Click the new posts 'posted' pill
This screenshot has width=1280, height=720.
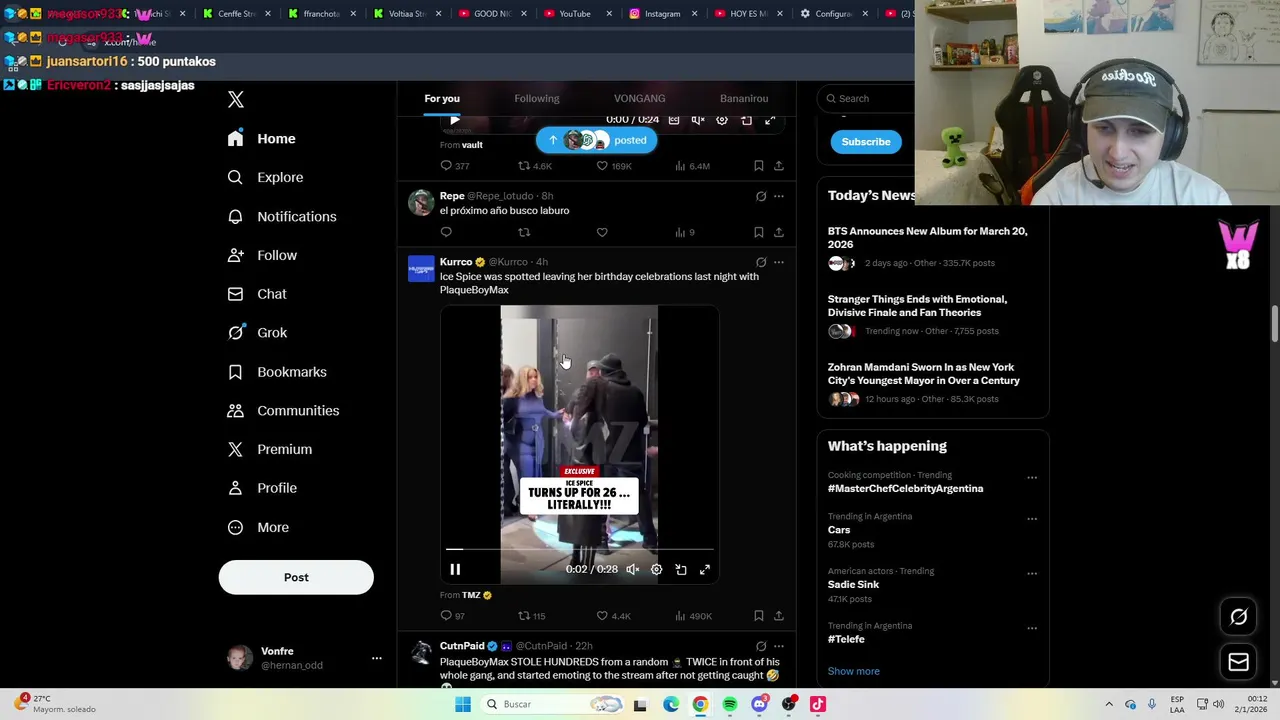[597, 140]
